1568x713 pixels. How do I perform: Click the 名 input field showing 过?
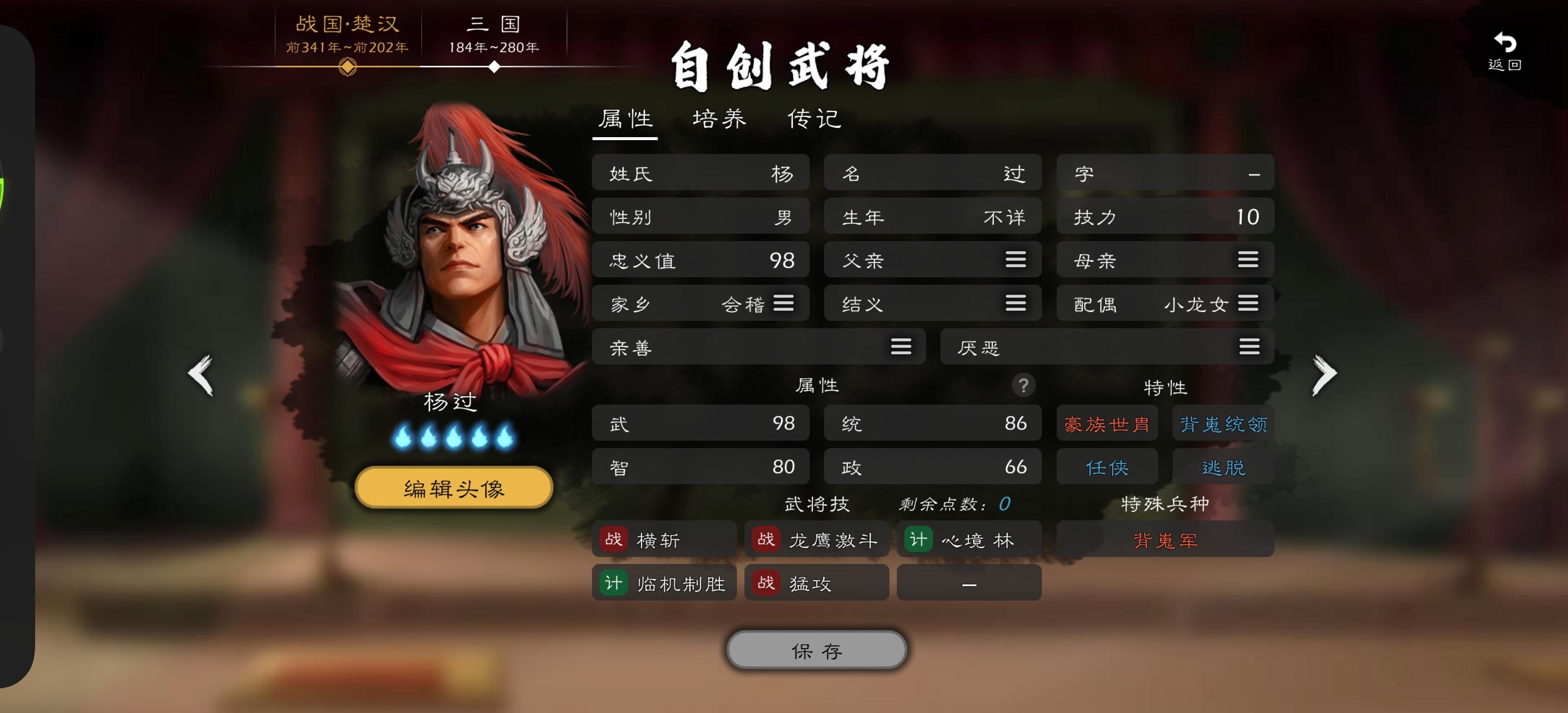click(932, 173)
